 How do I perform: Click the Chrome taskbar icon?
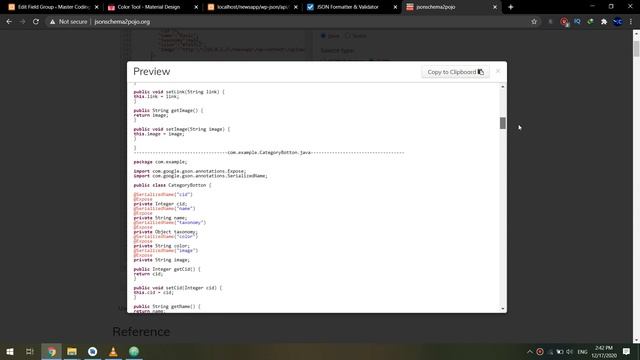point(51,351)
